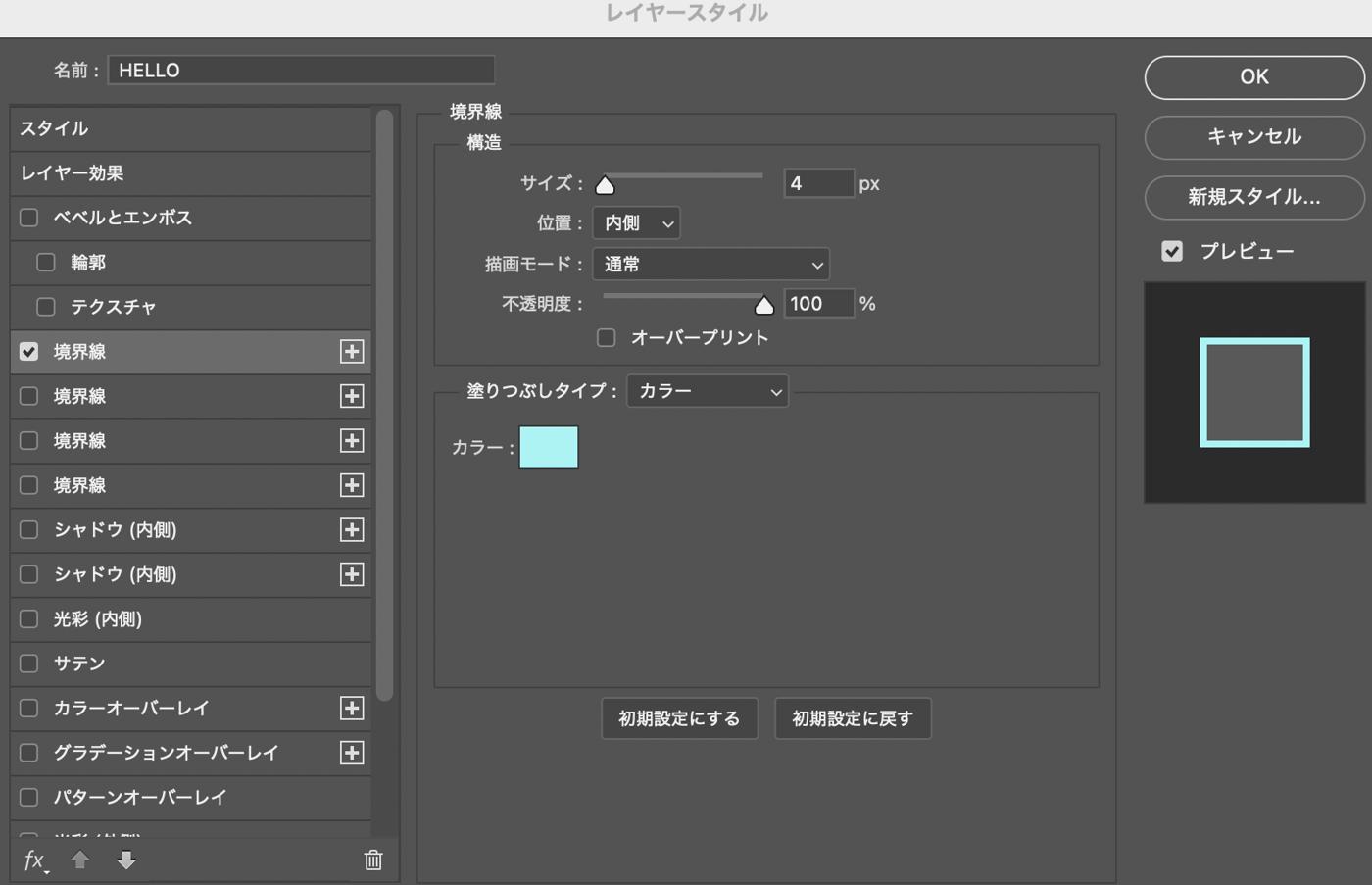1372x885 pixels.
Task: Click the サイズ slider handle
Action: coord(606,185)
